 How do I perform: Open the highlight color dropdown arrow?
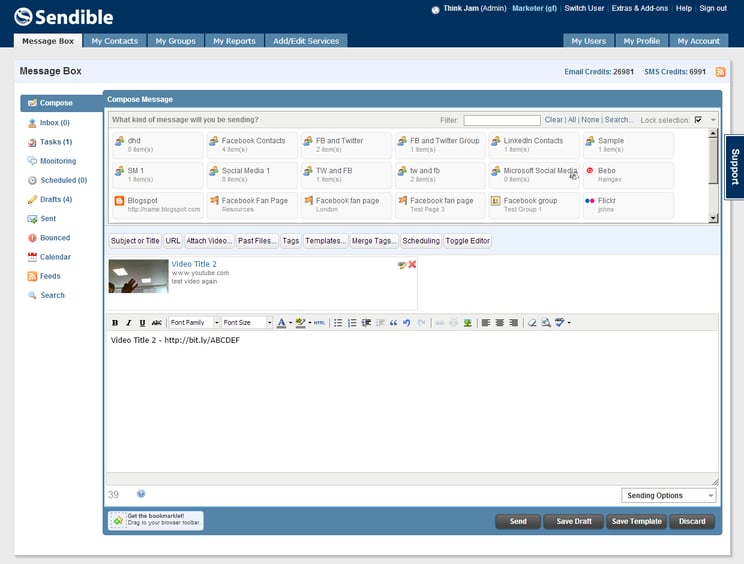309,323
